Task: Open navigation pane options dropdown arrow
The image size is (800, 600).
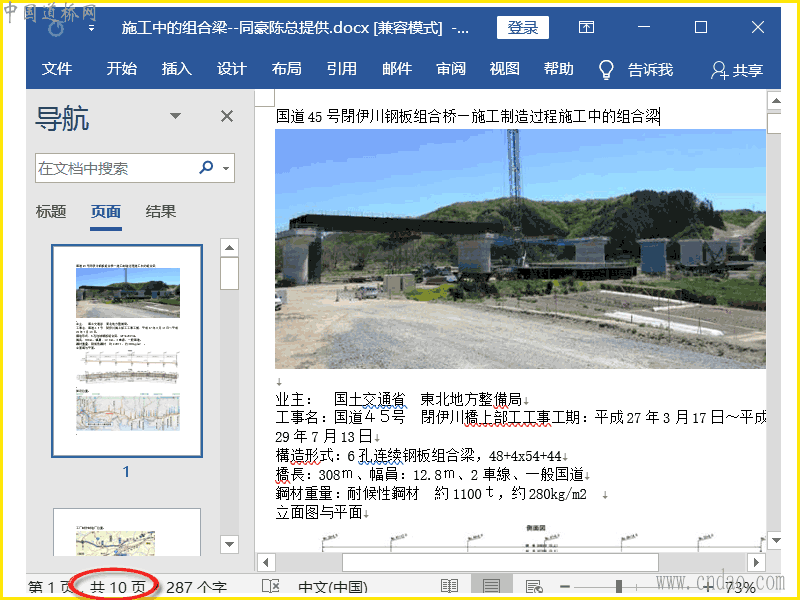Action: pyautogui.click(x=176, y=116)
